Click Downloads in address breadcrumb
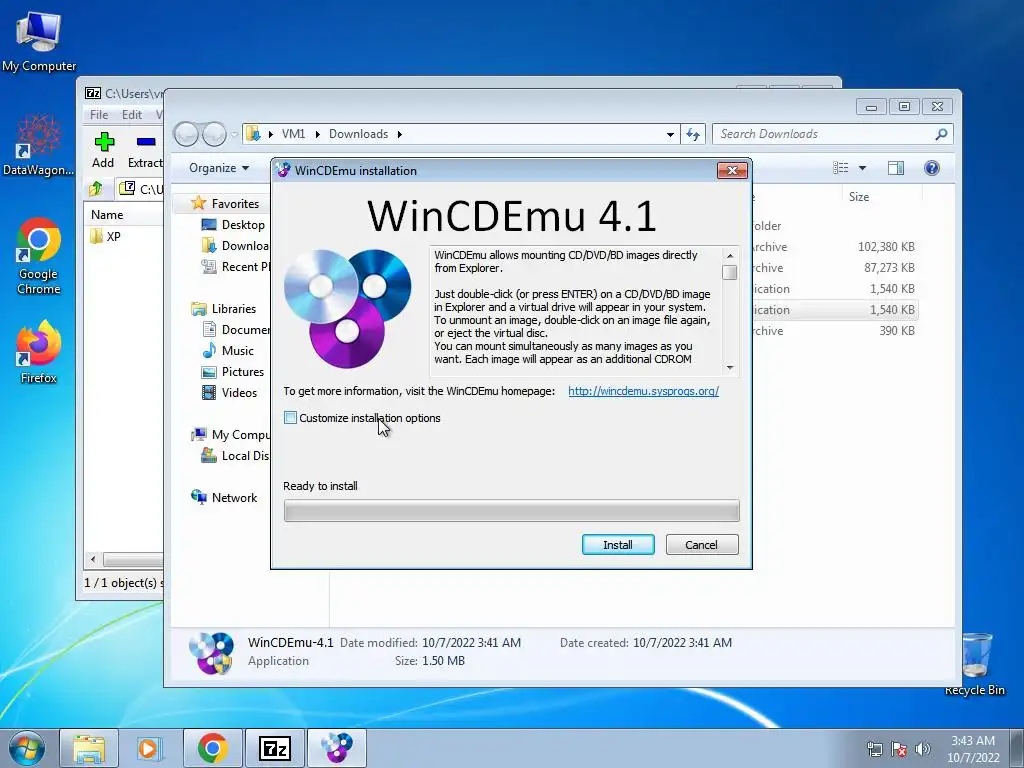This screenshot has width=1024, height=768. coord(359,134)
